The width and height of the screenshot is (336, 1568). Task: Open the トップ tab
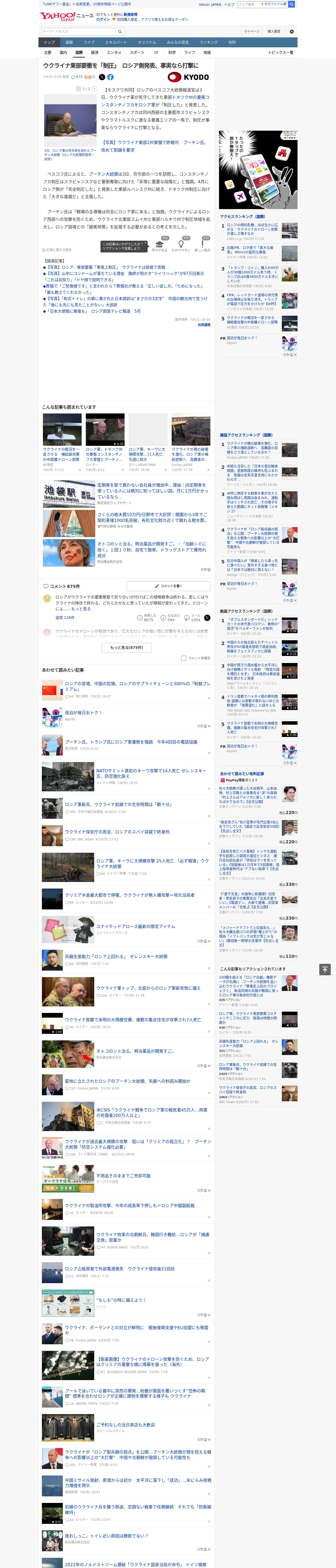click(x=49, y=43)
